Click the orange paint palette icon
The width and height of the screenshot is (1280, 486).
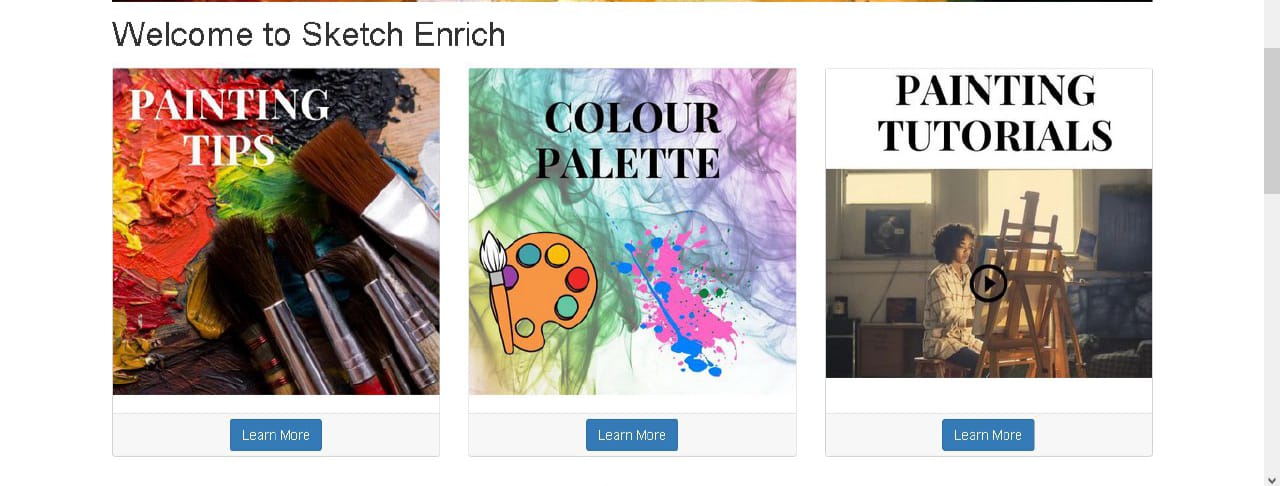point(546,292)
